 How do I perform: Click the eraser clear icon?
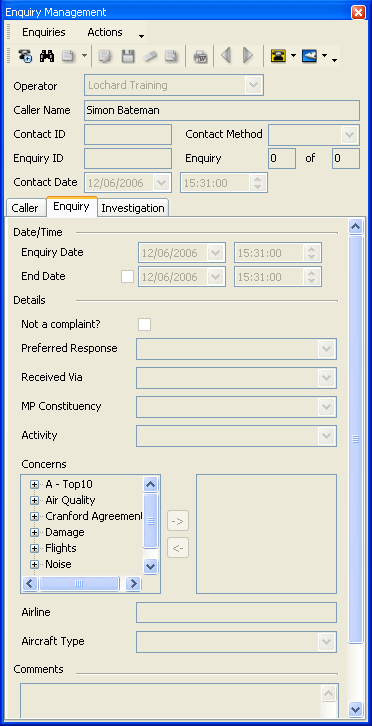tap(150, 56)
